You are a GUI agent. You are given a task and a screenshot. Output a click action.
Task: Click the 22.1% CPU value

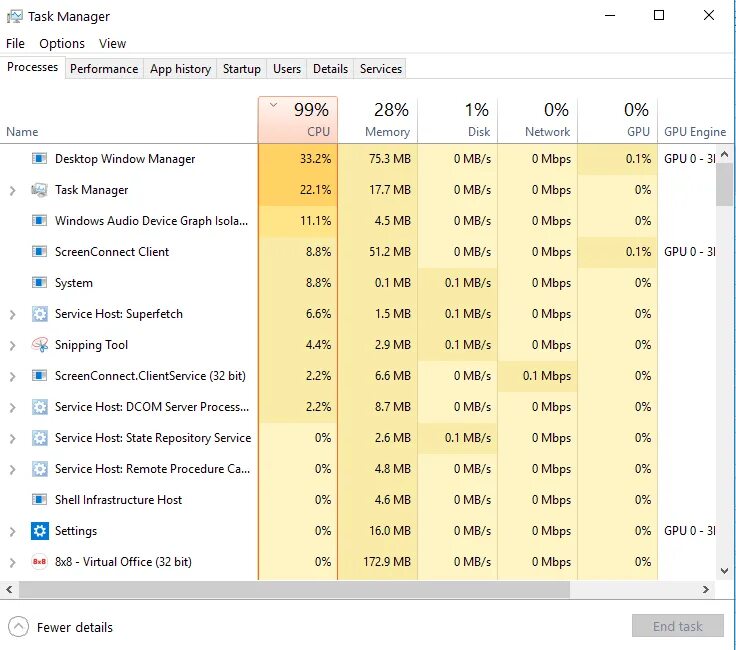315,190
